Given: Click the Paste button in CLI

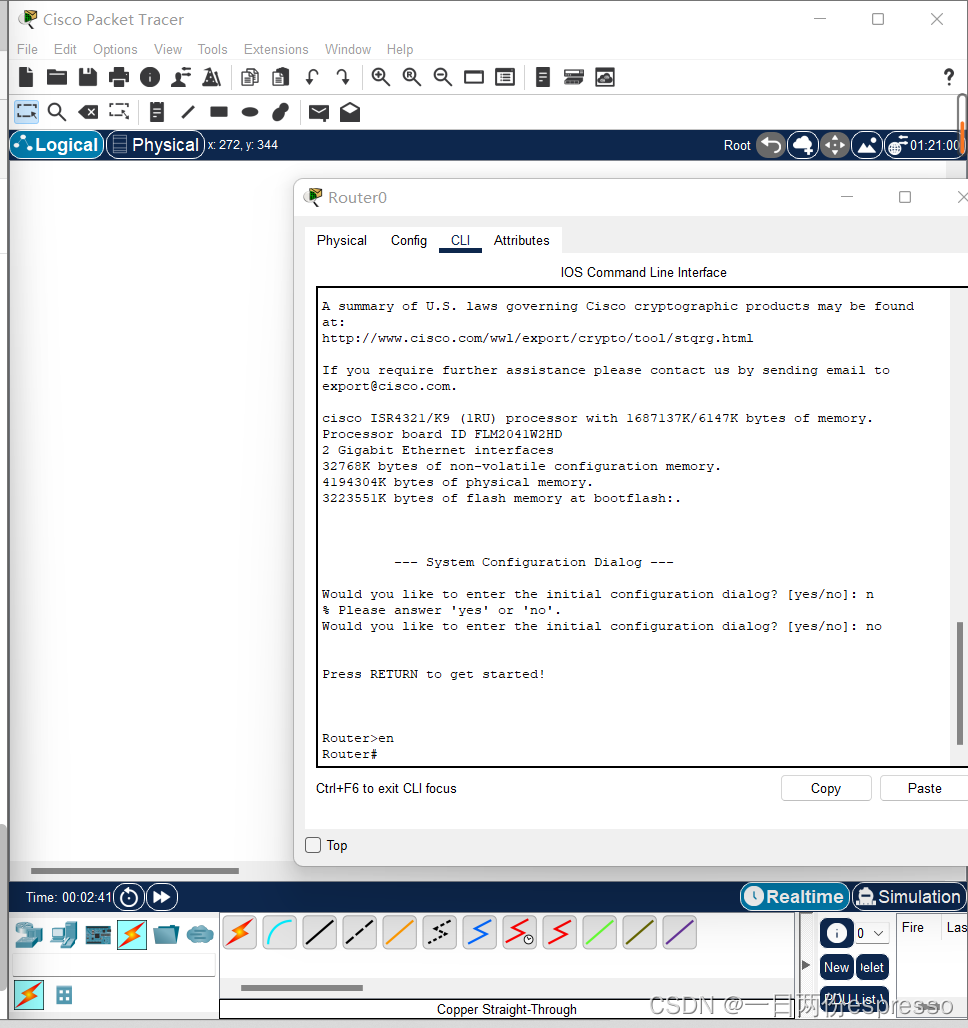Looking at the screenshot, I should (x=924, y=788).
